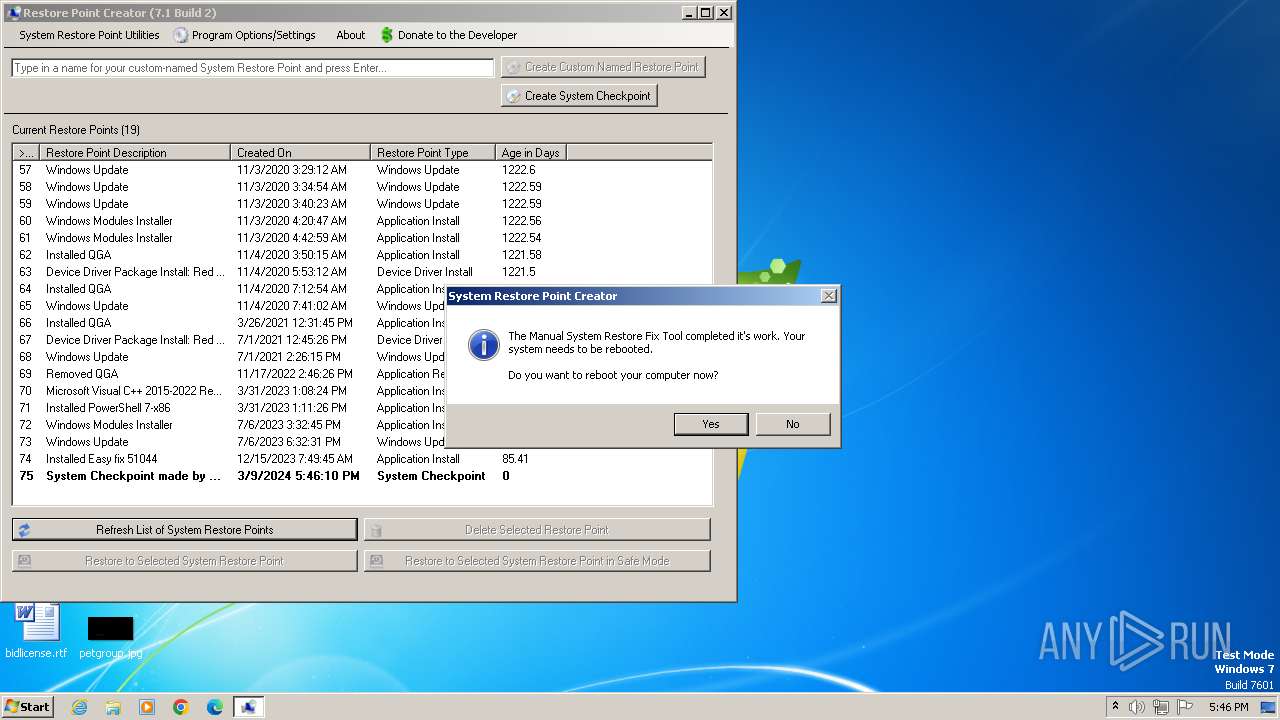Select restore point 62 Installed QGA
Screen dimensions: 1280x720
click(362, 255)
